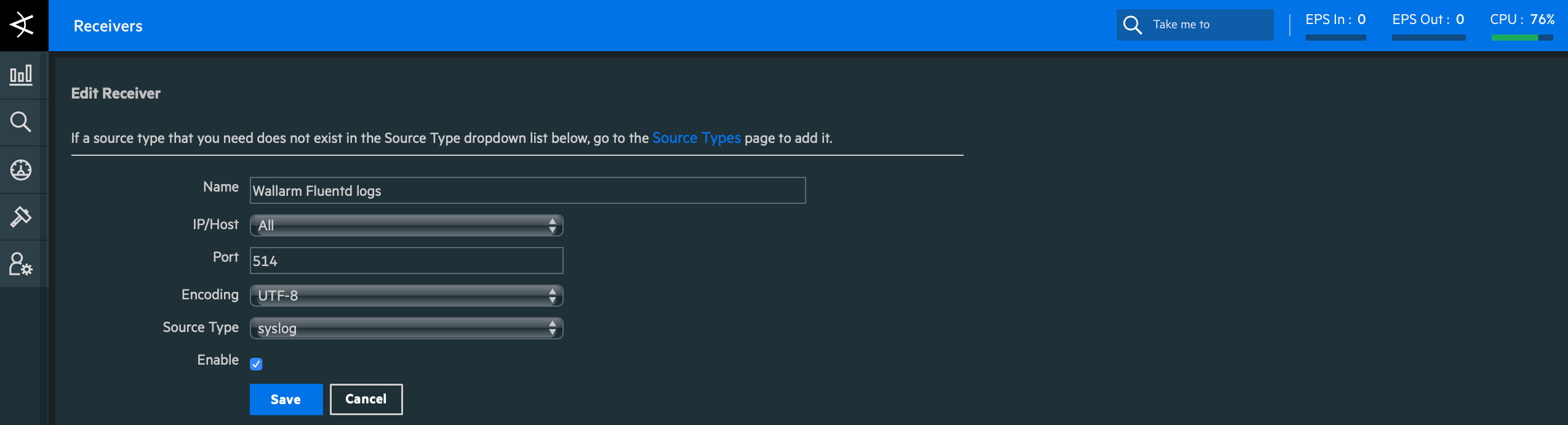Image resolution: width=1568 pixels, height=425 pixels.
Task: Click the EPS Out indicator bar
Action: pyautogui.click(x=1428, y=38)
